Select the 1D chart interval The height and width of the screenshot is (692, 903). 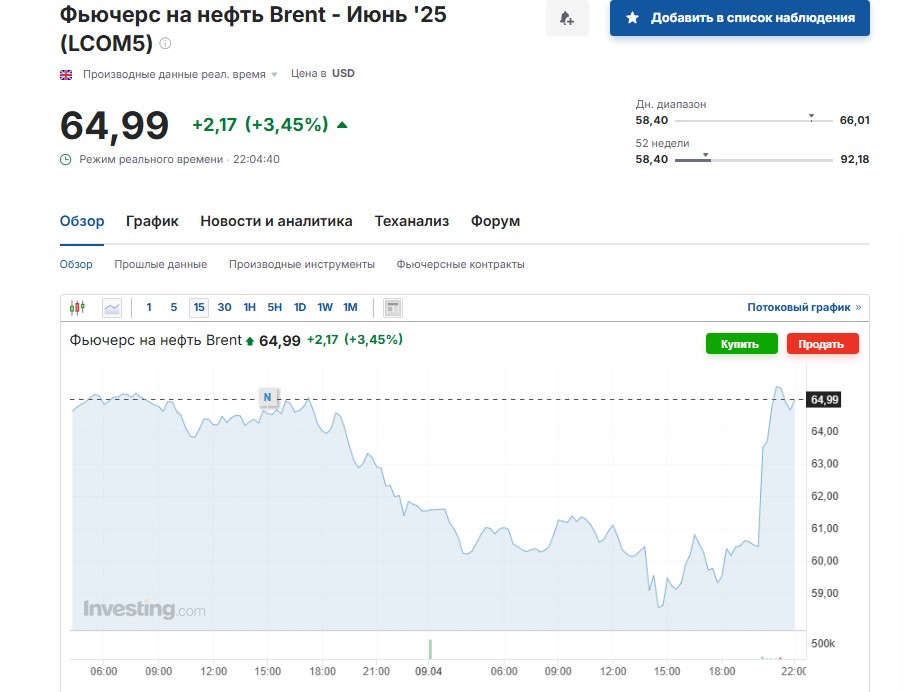(x=300, y=307)
